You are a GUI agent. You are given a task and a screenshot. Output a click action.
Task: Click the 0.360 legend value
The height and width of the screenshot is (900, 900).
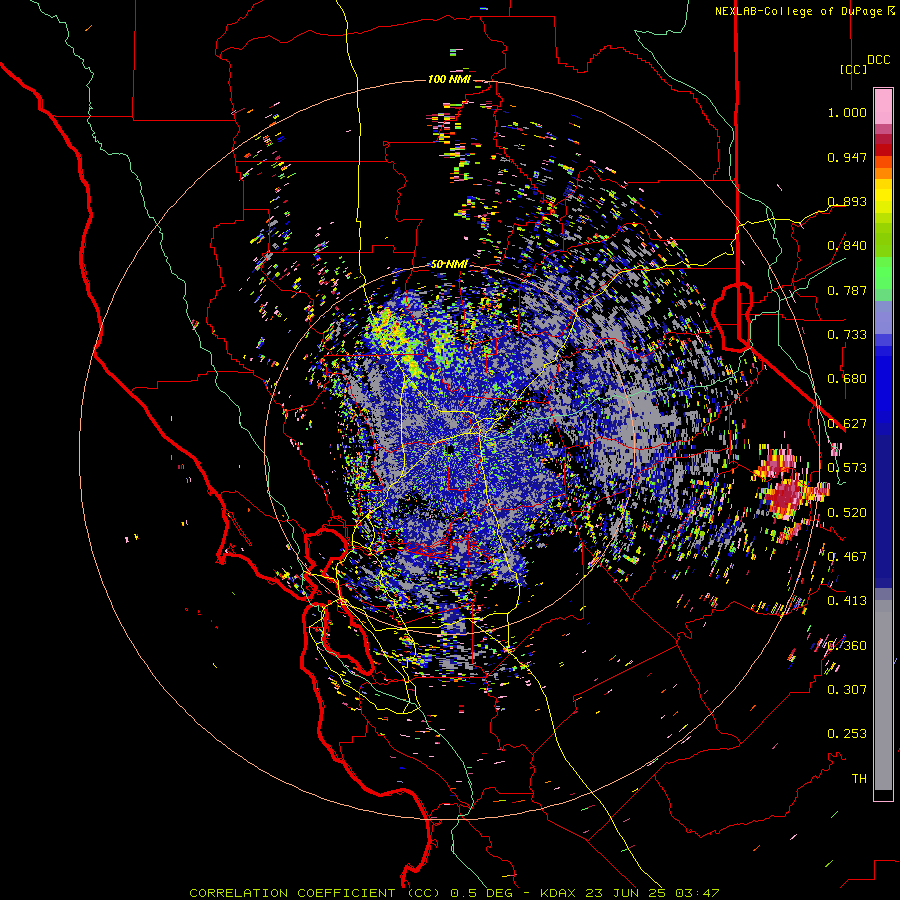point(847,646)
